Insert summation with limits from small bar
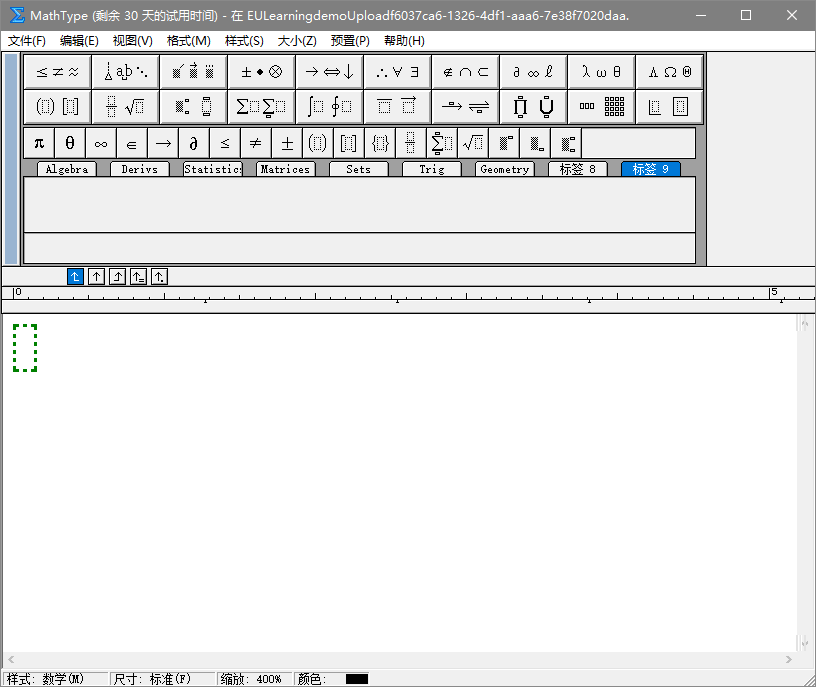 (442, 143)
